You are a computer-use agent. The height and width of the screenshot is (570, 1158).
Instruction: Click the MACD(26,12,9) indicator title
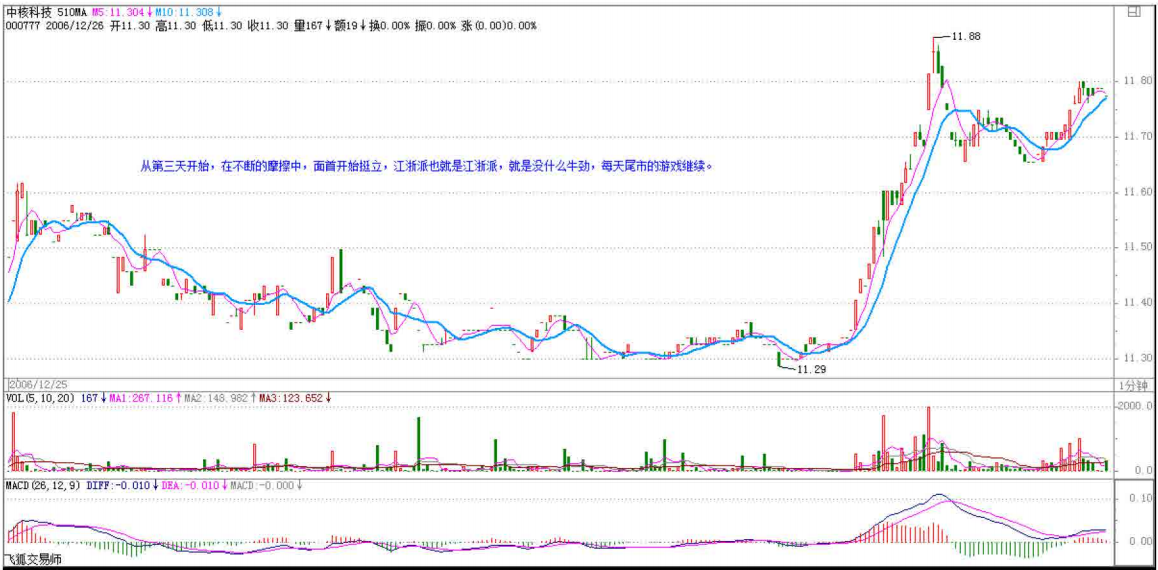[x=44, y=485]
